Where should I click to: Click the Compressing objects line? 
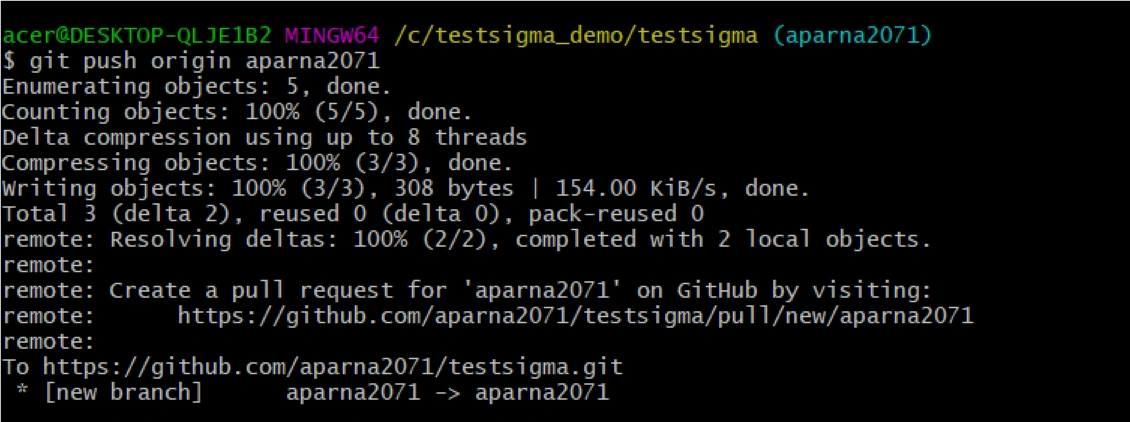tap(256, 163)
